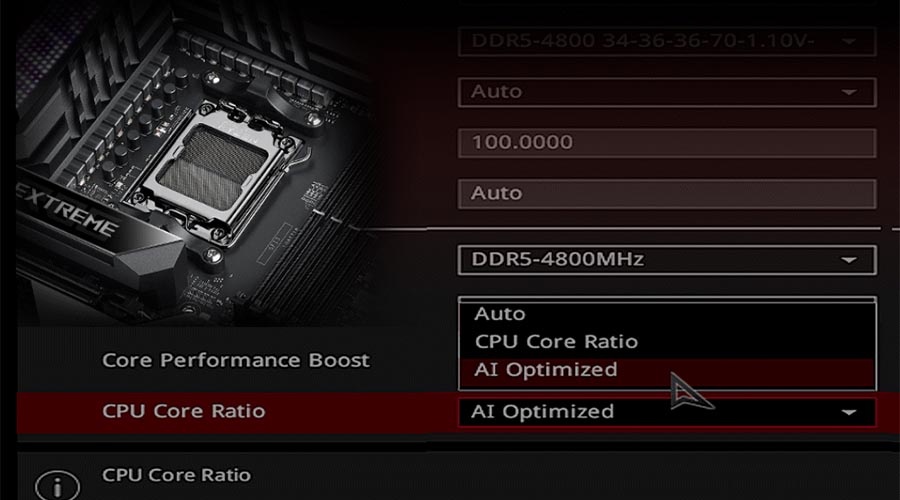Screen dimensions: 900x500
Task: Click the arrow beside AI Optimized value box
Action: 849,412
